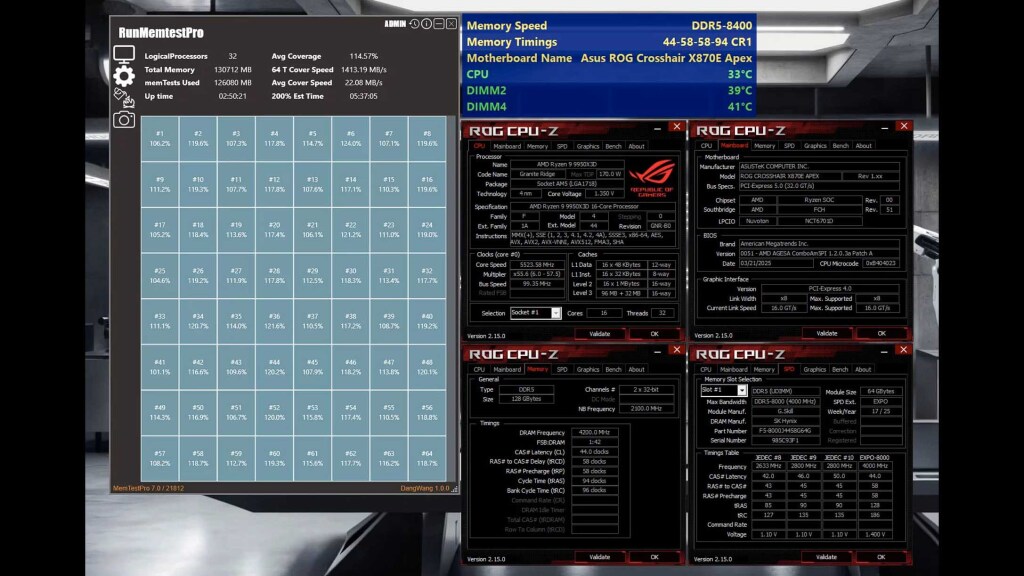Click Validate in the Memory timings CPU-Z window
The width and height of the screenshot is (1024, 576).
tap(600, 557)
